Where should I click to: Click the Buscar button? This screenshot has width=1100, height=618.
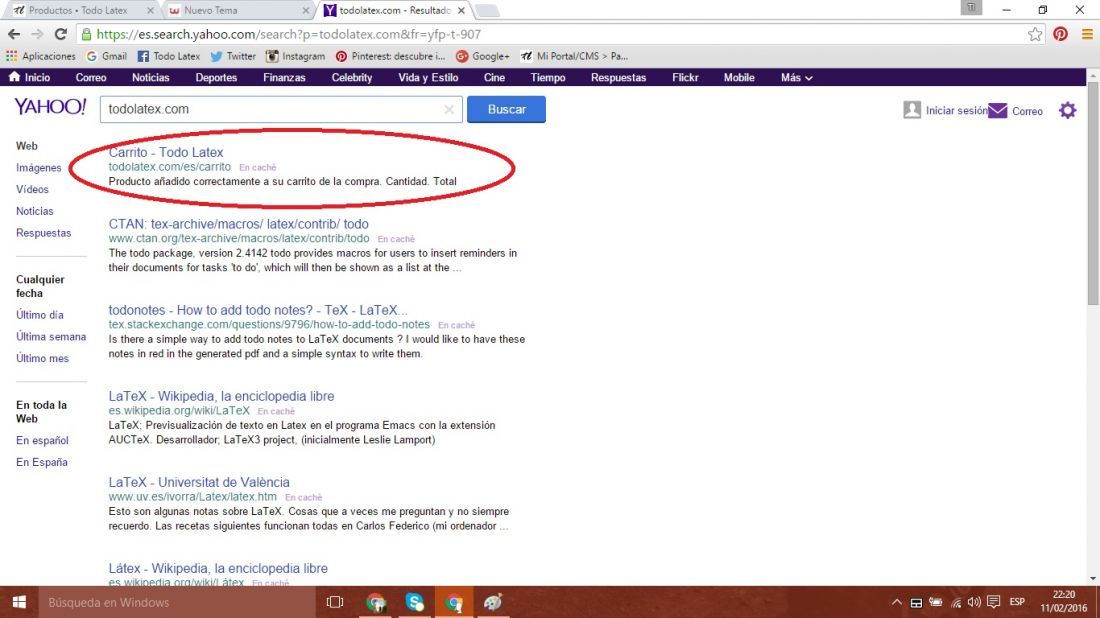pyautogui.click(x=507, y=109)
